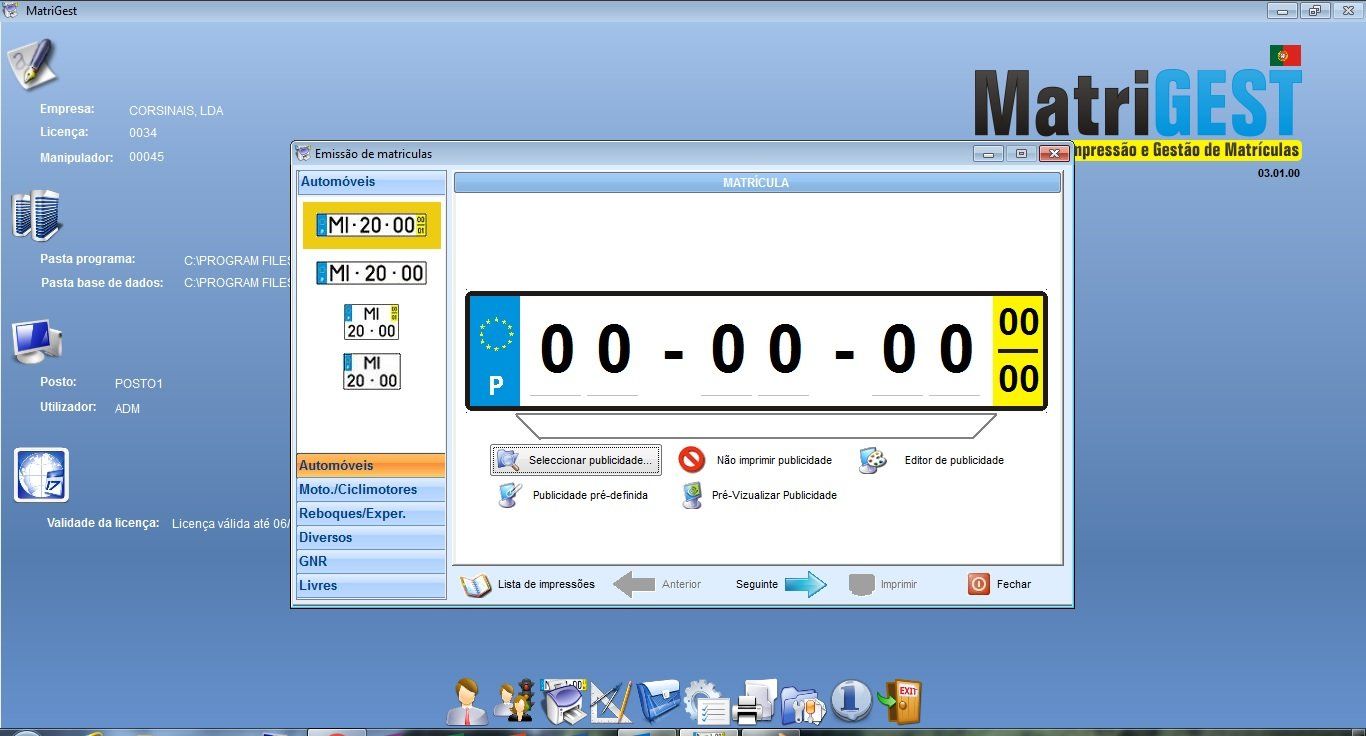Image resolution: width=1366 pixels, height=736 pixels.
Task: Click the Posto value POSTO1
Action: tap(139, 384)
